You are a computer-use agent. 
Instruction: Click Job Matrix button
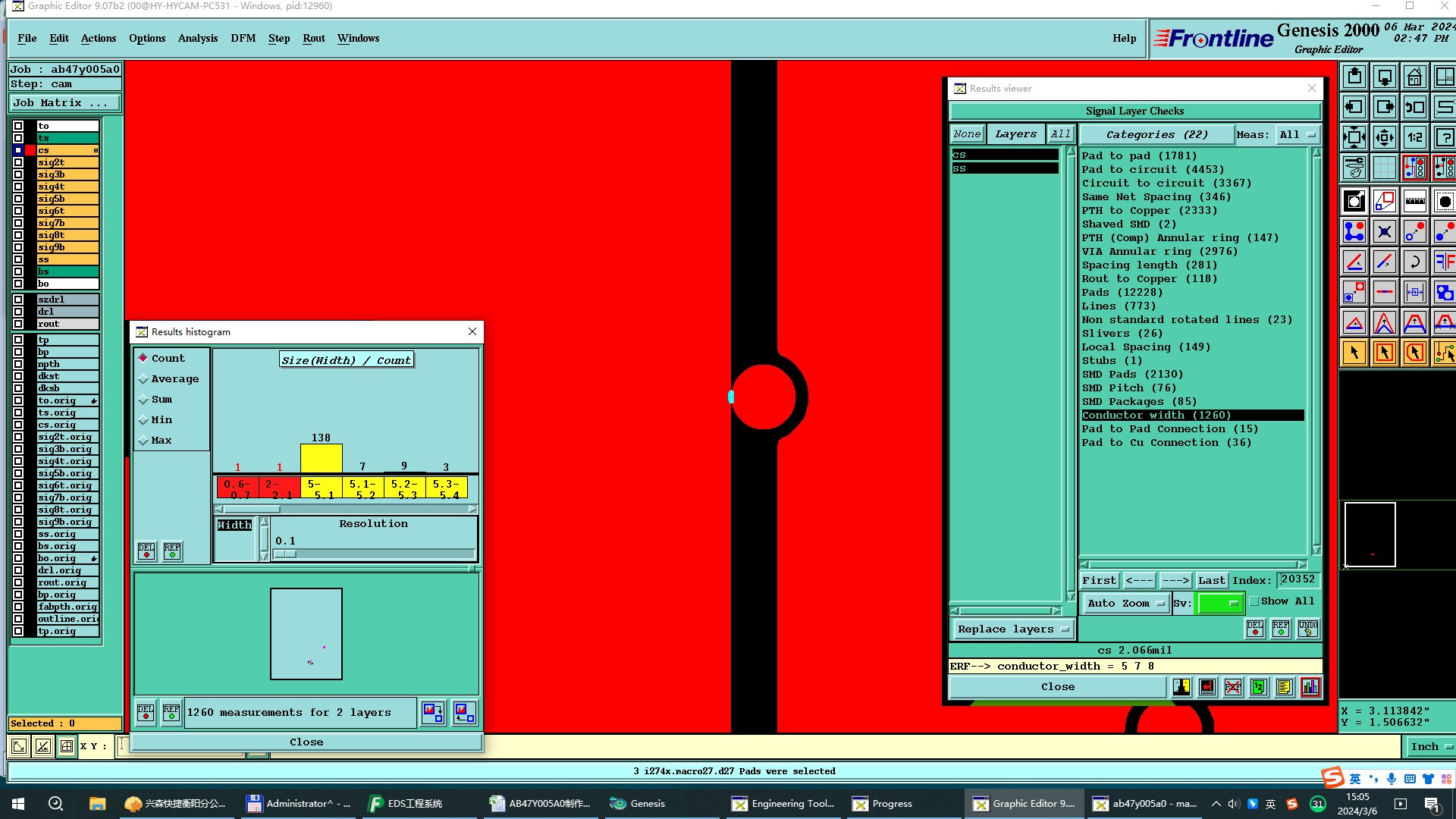click(64, 103)
